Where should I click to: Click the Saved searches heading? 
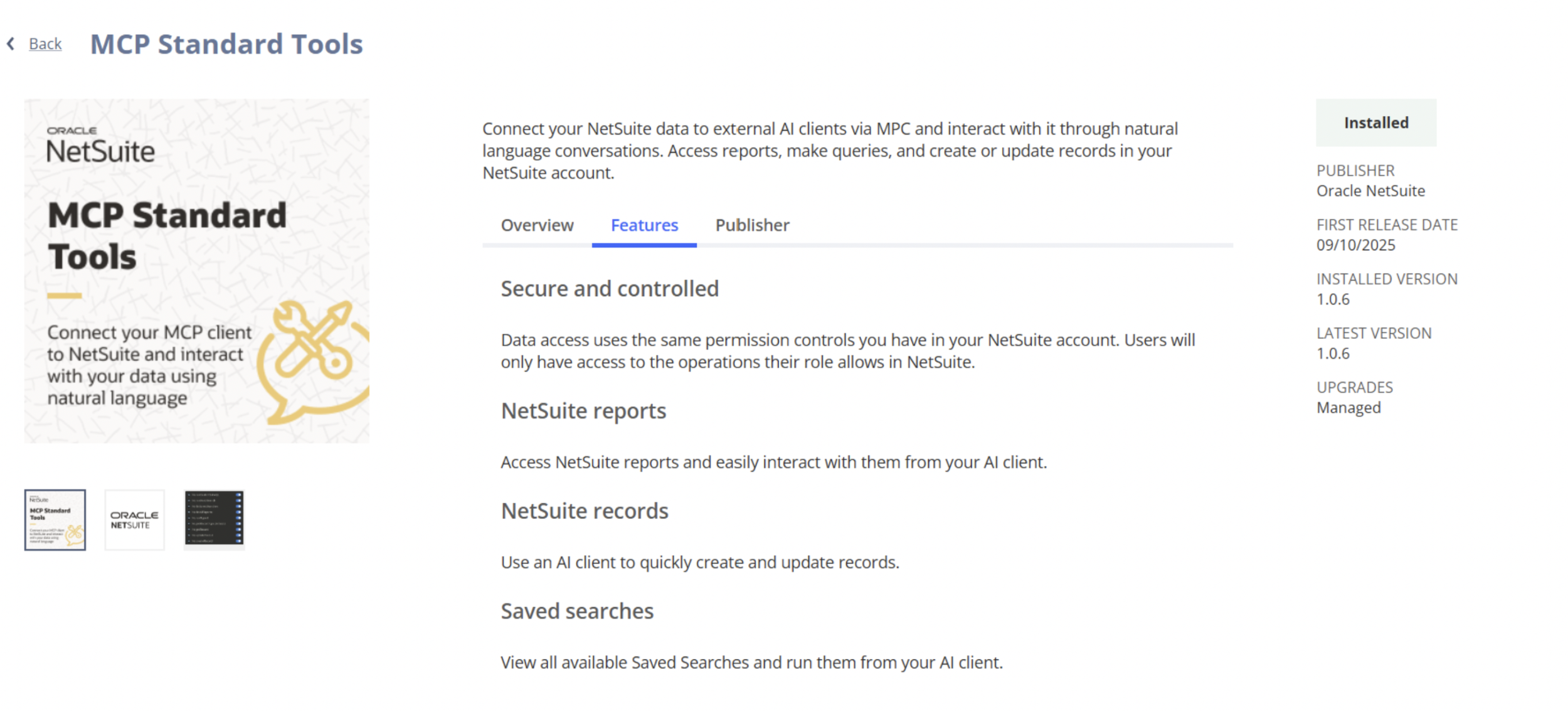(x=576, y=611)
